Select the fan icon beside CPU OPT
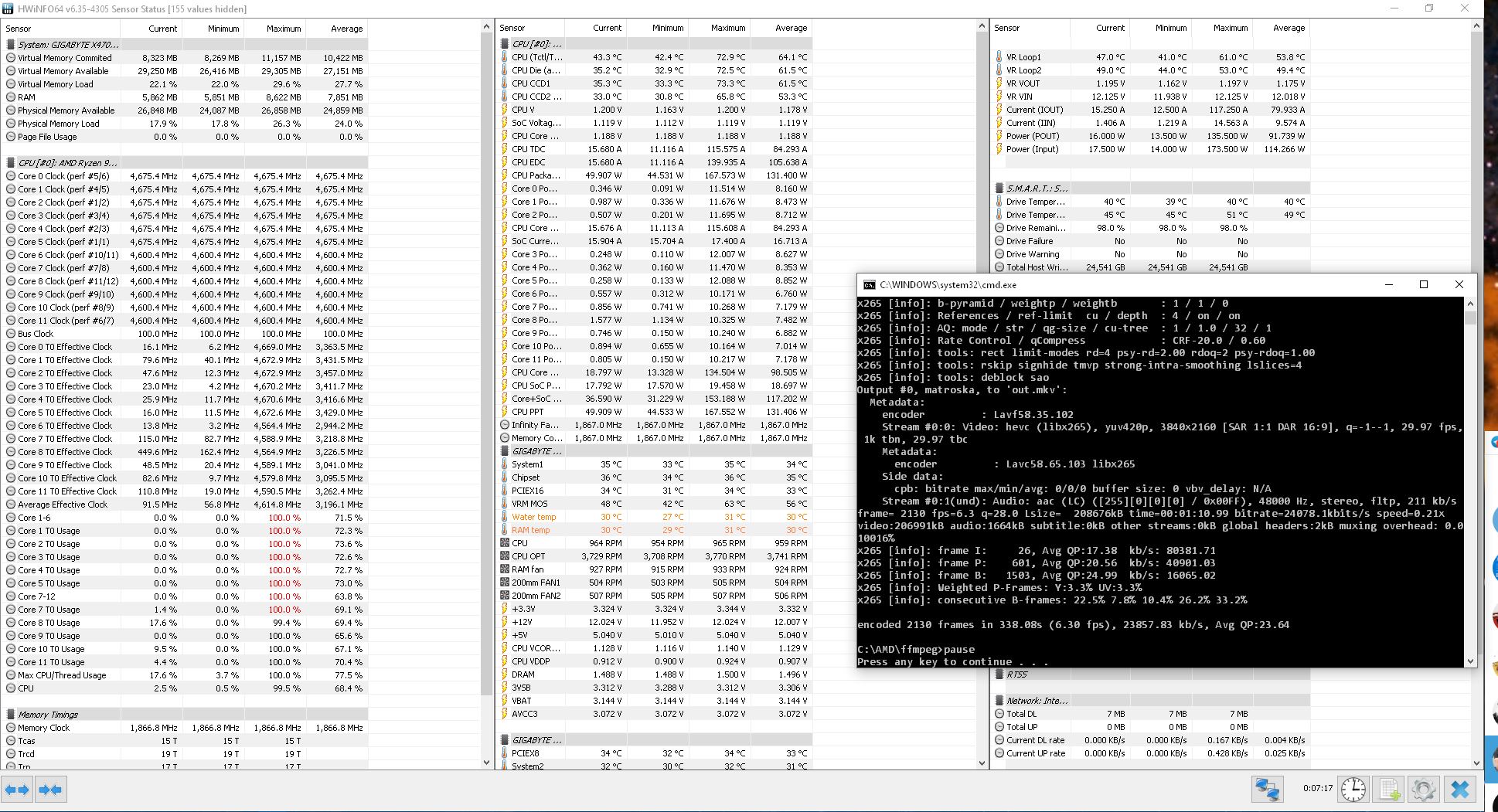Image resolution: width=1498 pixels, height=812 pixels. pos(505,556)
